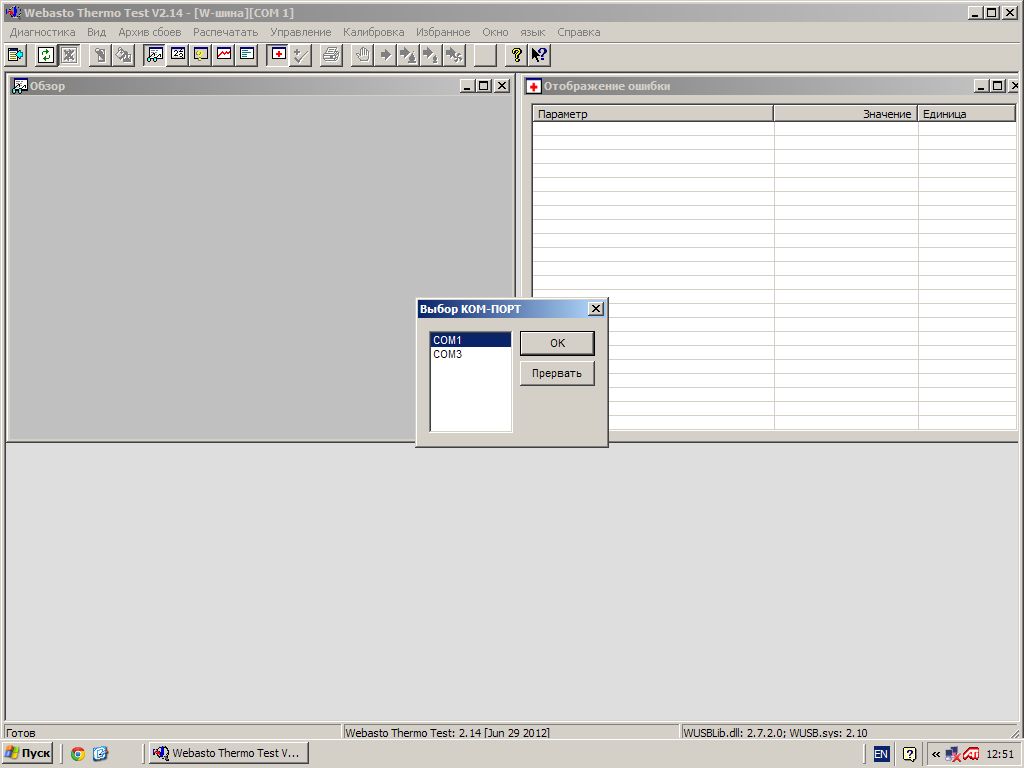Open the Справка menu
This screenshot has height=768, width=1024.
coord(579,32)
